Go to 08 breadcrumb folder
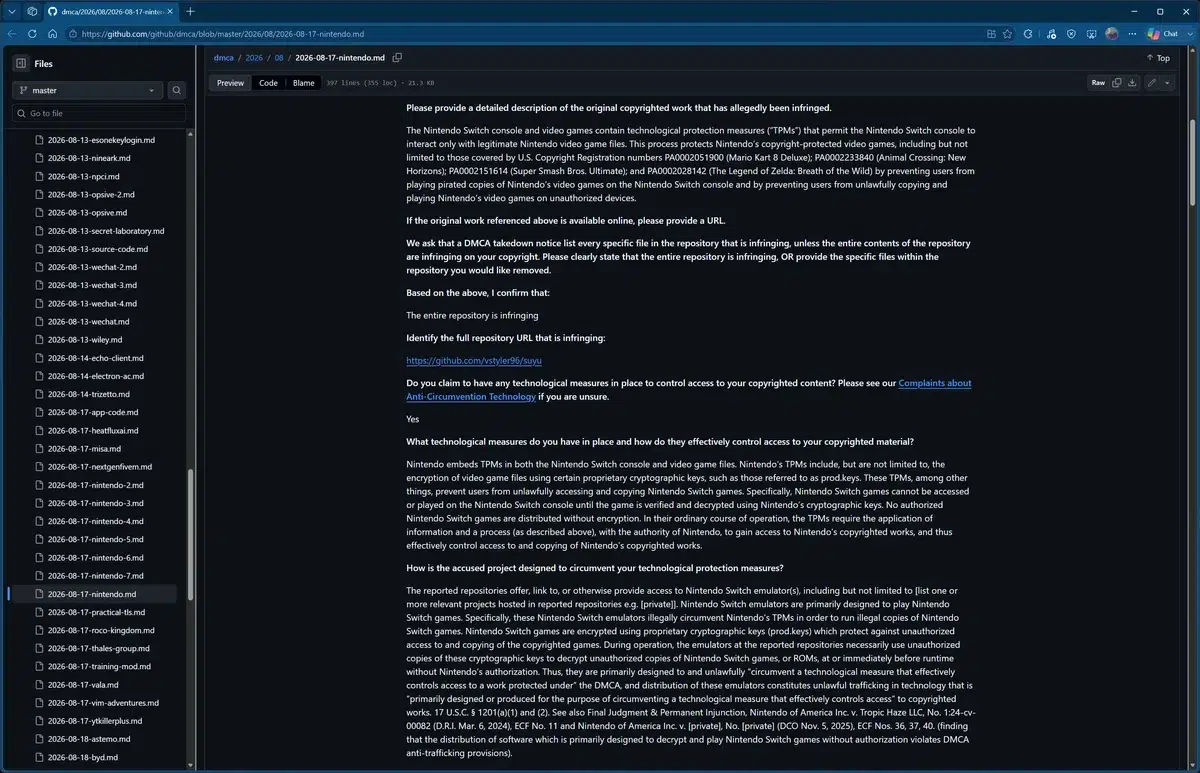This screenshot has height=773, width=1200. pyautogui.click(x=279, y=58)
